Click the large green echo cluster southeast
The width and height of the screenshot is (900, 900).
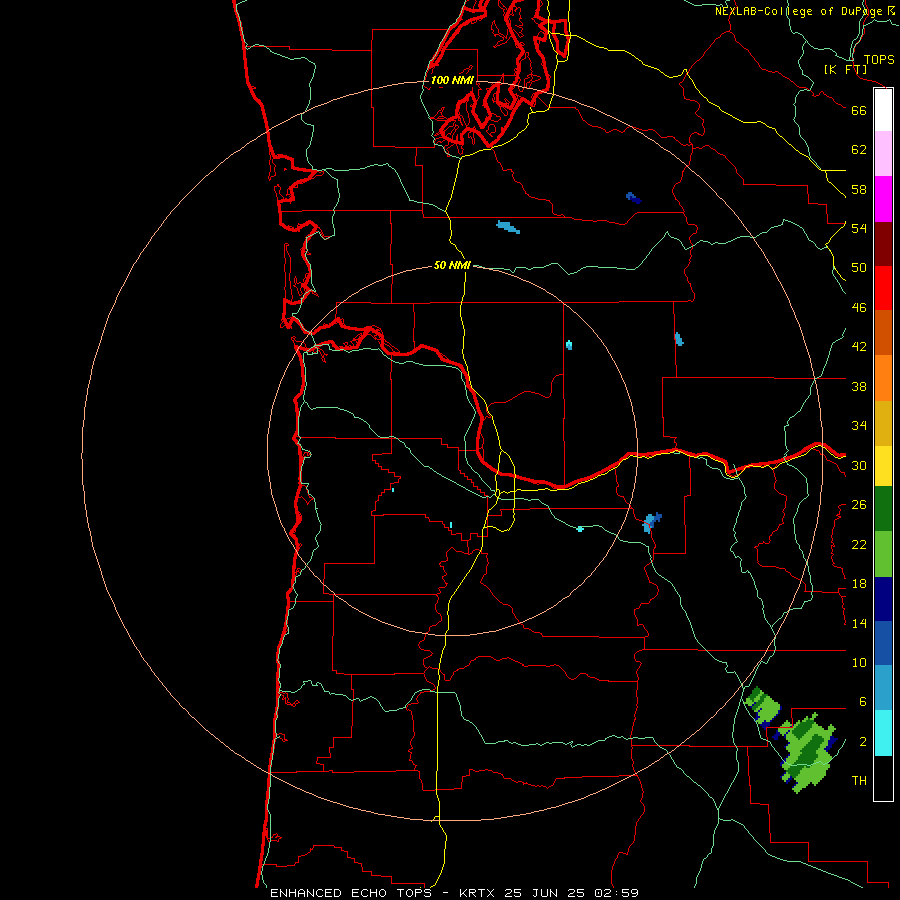(807, 753)
